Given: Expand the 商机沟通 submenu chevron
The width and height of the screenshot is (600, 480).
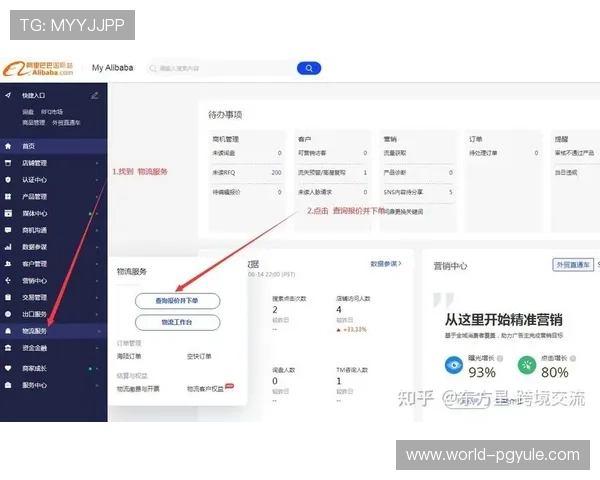Looking at the screenshot, I should 97,230.
